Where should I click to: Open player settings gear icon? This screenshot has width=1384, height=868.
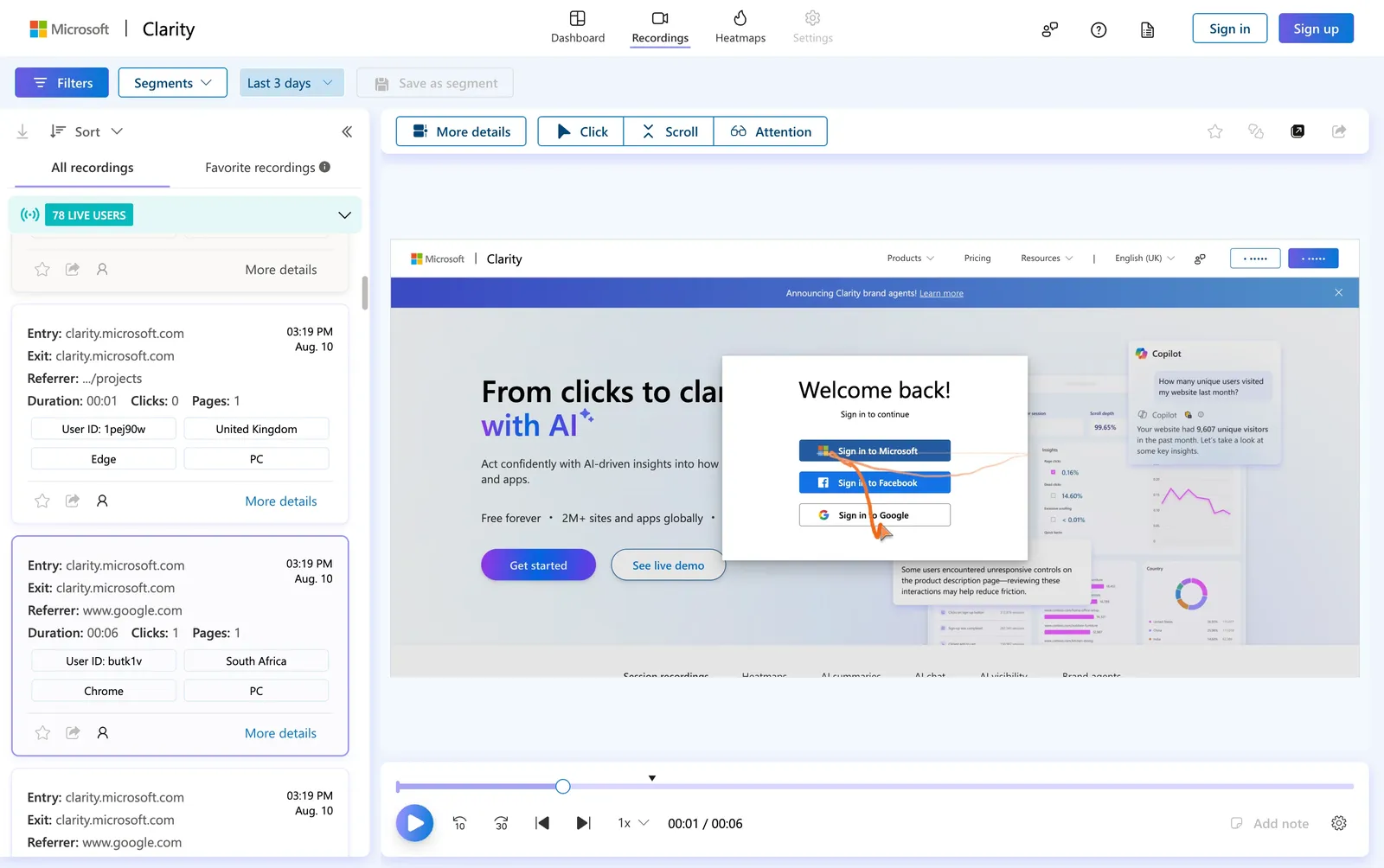coord(1339,823)
